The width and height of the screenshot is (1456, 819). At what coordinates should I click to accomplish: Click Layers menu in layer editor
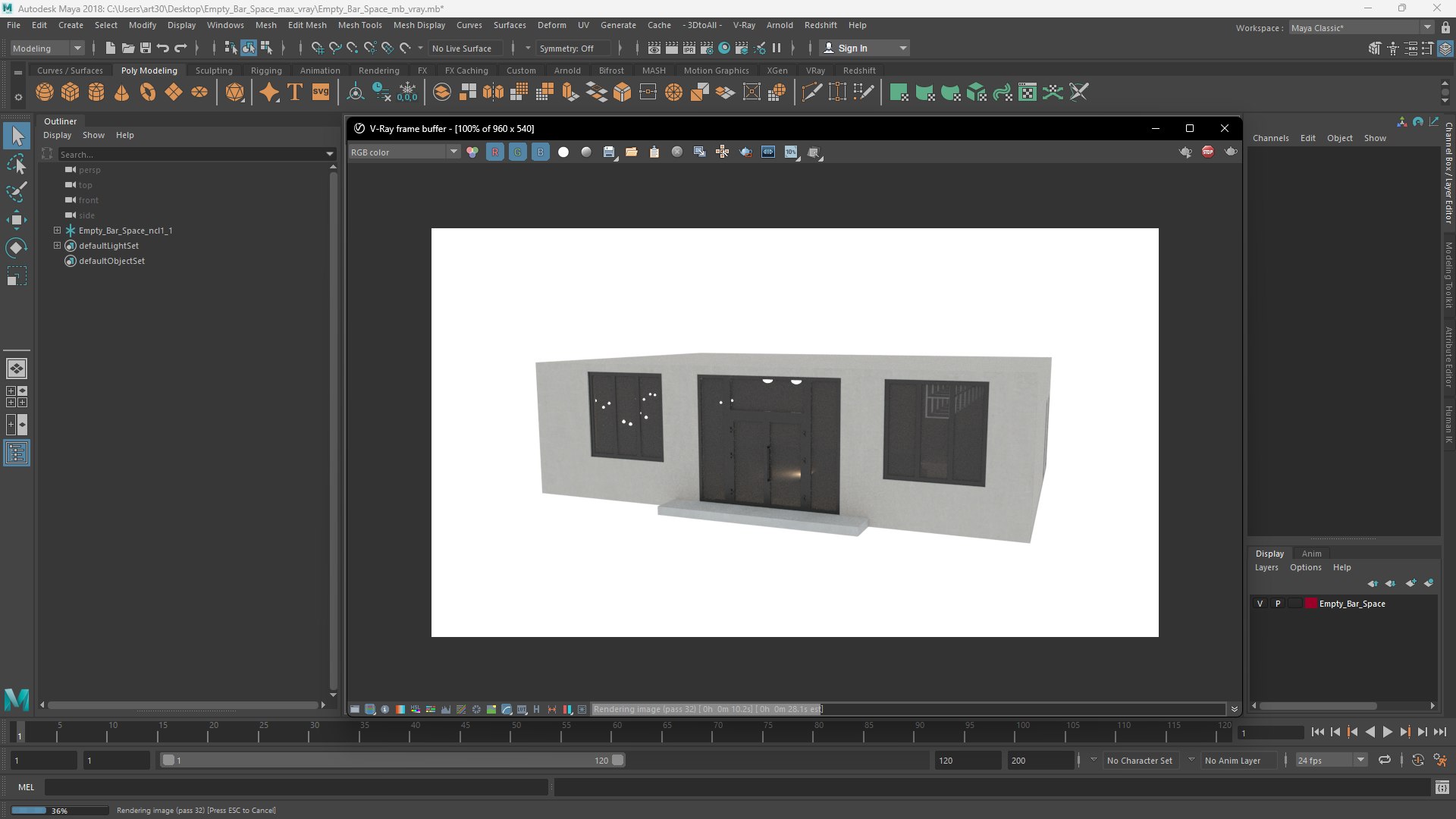1266,567
